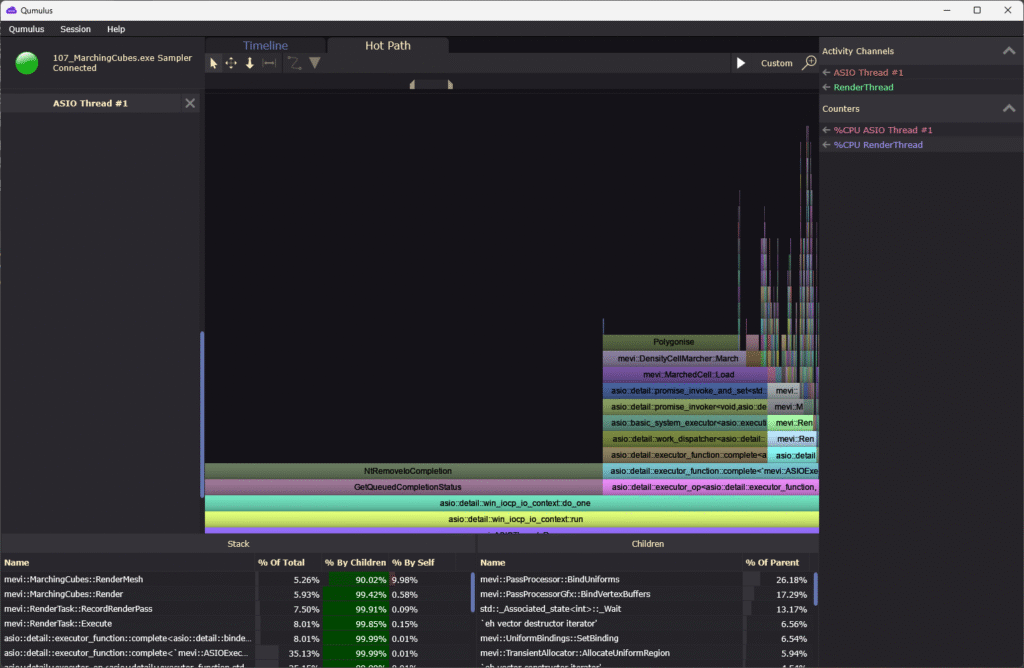1024x668 pixels.
Task: Select the four-way pan tool
Action: pyautogui.click(x=231, y=63)
